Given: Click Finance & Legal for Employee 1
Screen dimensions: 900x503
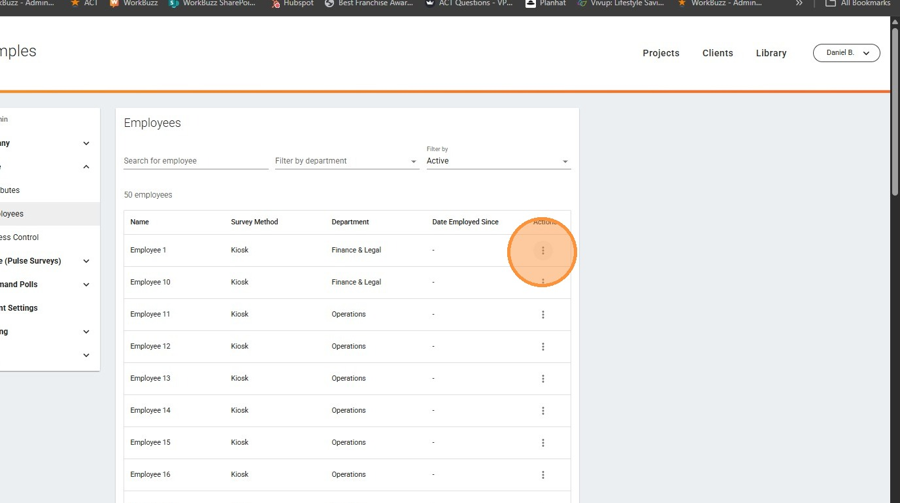Looking at the screenshot, I should click(356, 250).
